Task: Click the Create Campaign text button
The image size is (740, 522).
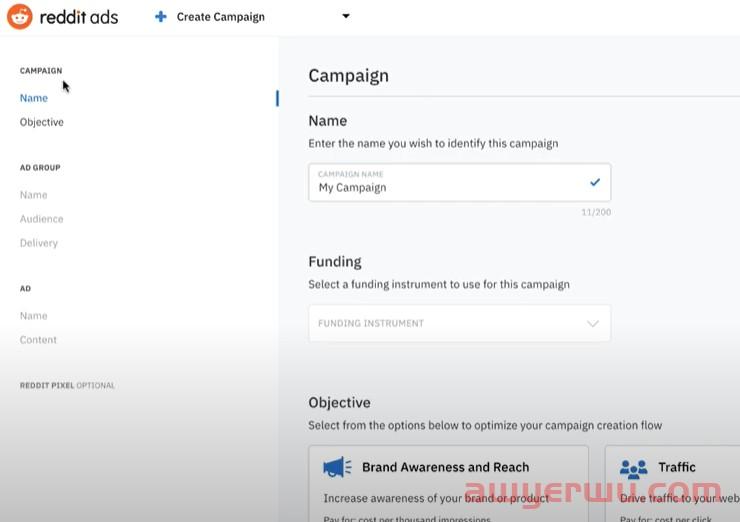Action: (221, 17)
